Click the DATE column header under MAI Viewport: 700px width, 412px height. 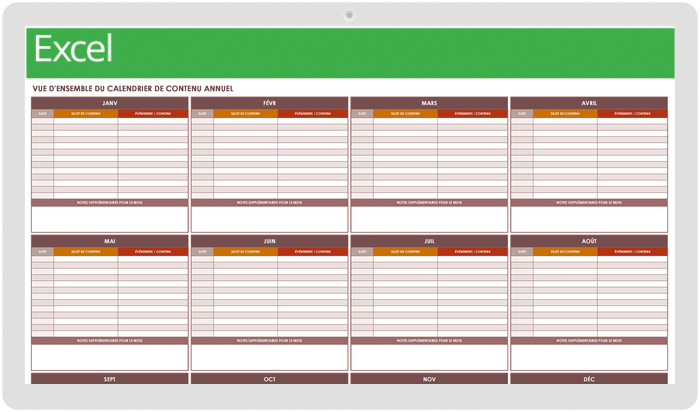[x=42, y=252]
